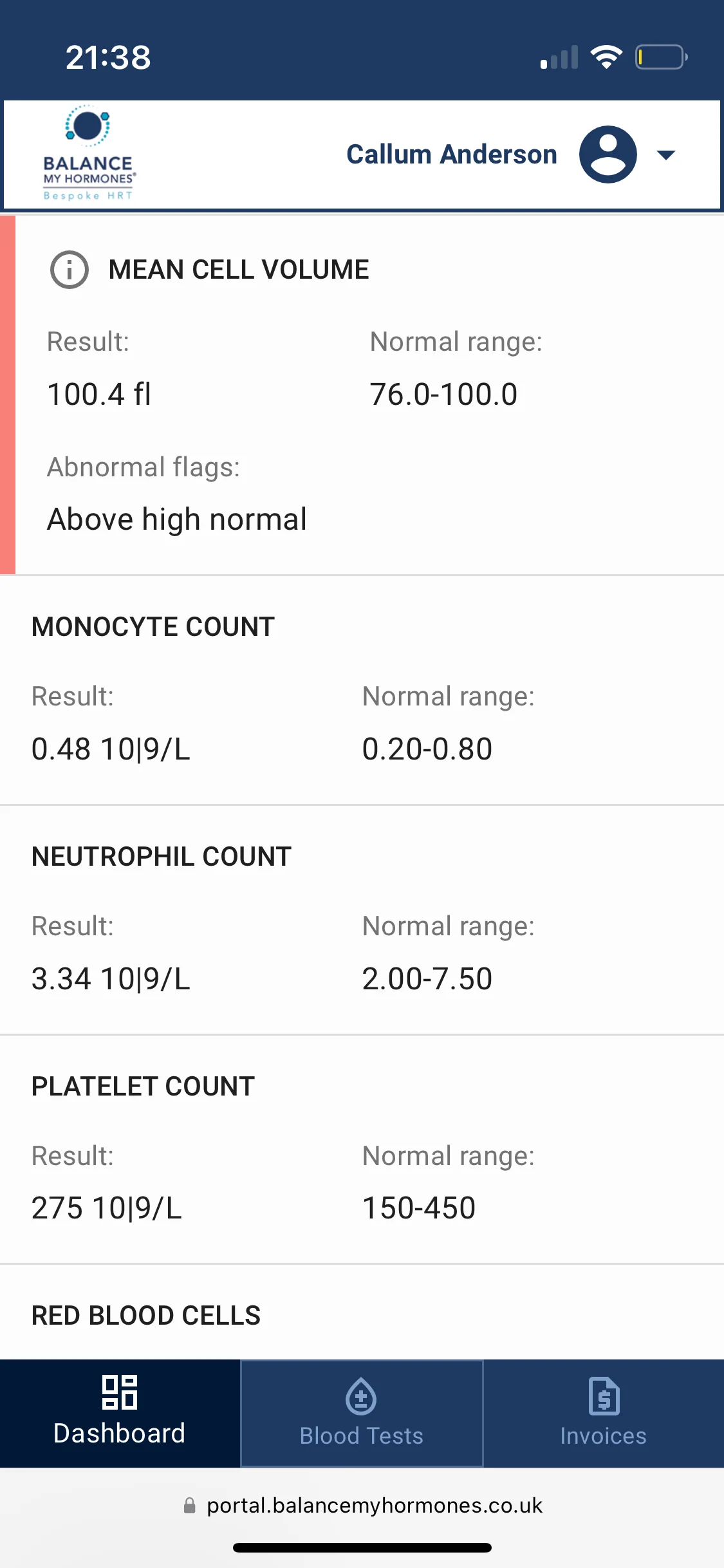Expand the account dropdown arrow

click(665, 155)
